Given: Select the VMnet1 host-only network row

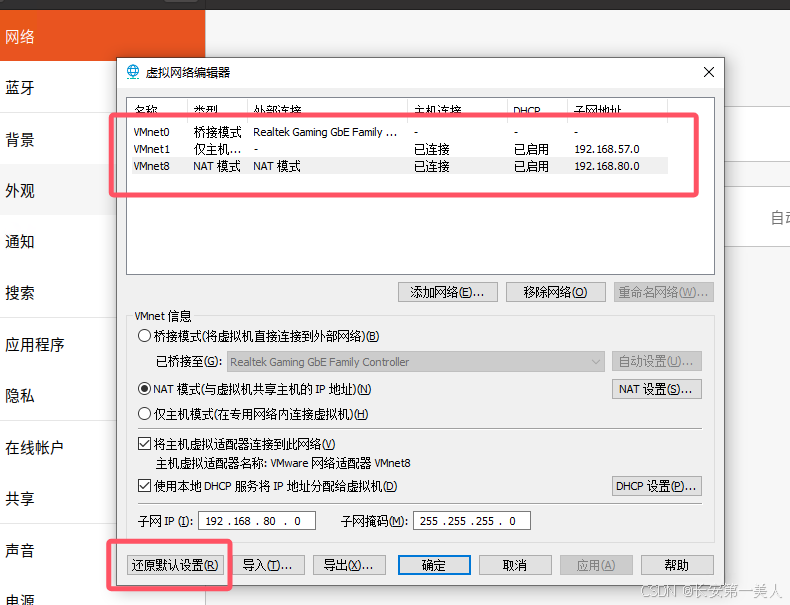Looking at the screenshot, I should click(x=400, y=149).
